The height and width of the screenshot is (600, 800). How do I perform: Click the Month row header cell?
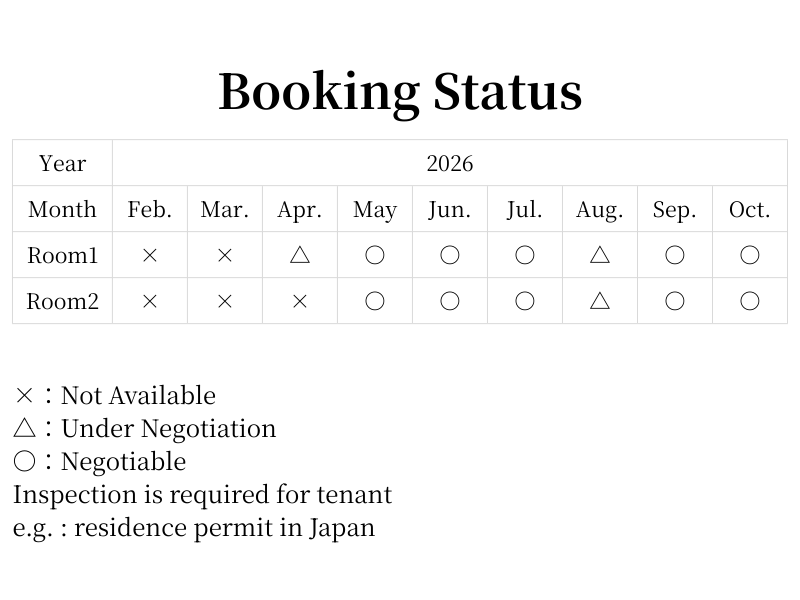coord(62,209)
